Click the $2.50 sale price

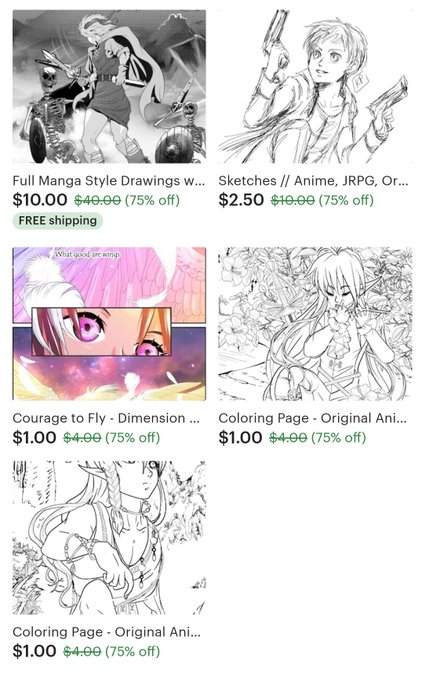point(241,200)
